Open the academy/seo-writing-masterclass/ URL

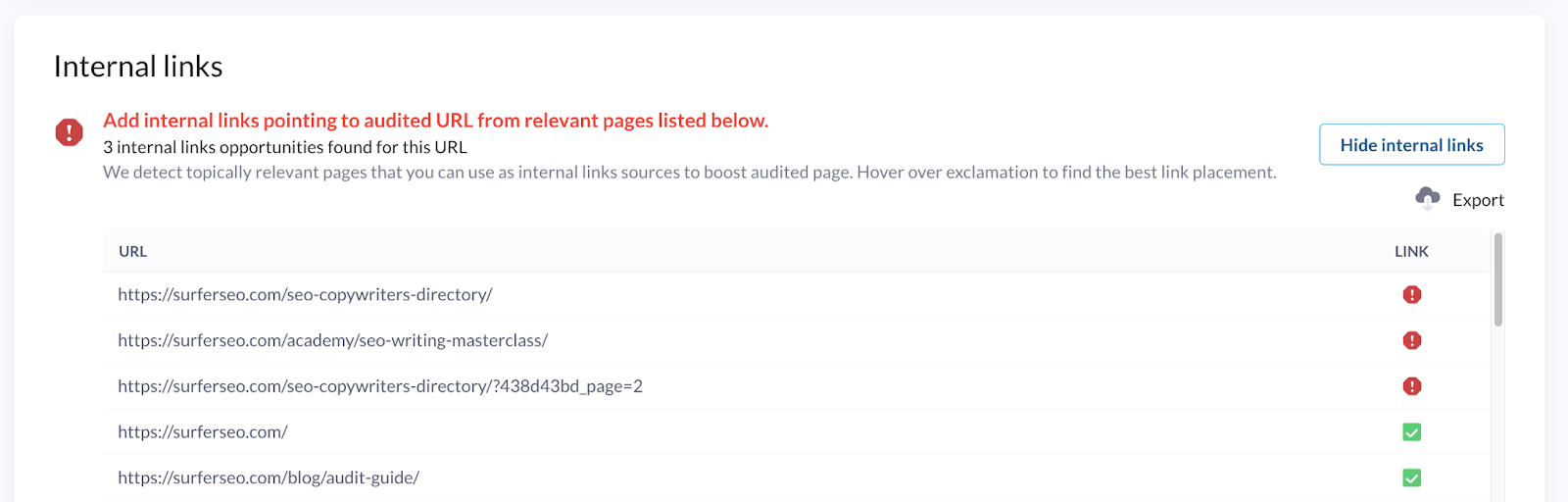(332, 340)
